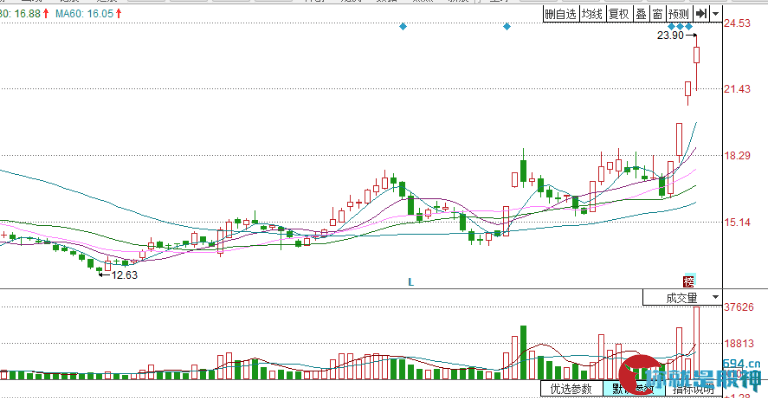Click the blue L marker icon
The width and height of the screenshot is (768, 398).
tap(411, 282)
